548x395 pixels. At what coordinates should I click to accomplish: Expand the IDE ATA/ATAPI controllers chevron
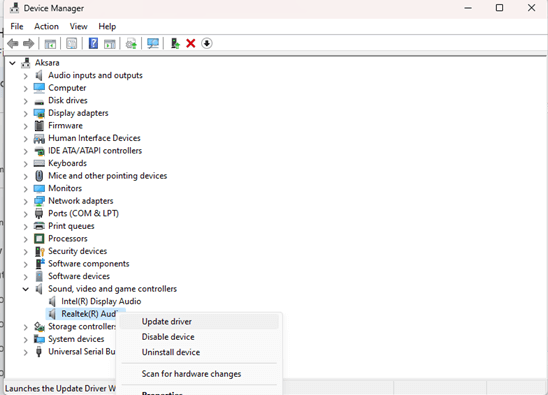pyautogui.click(x=25, y=151)
